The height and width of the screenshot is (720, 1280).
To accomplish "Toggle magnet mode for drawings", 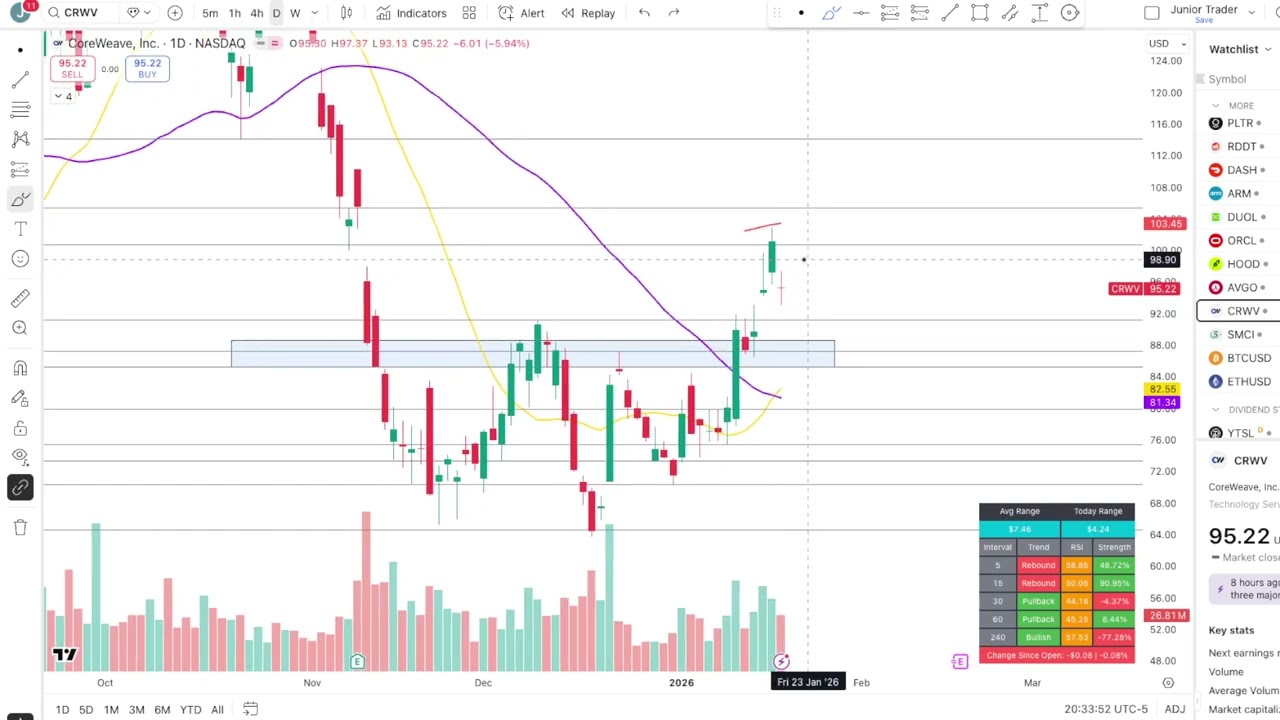I will coord(20,368).
